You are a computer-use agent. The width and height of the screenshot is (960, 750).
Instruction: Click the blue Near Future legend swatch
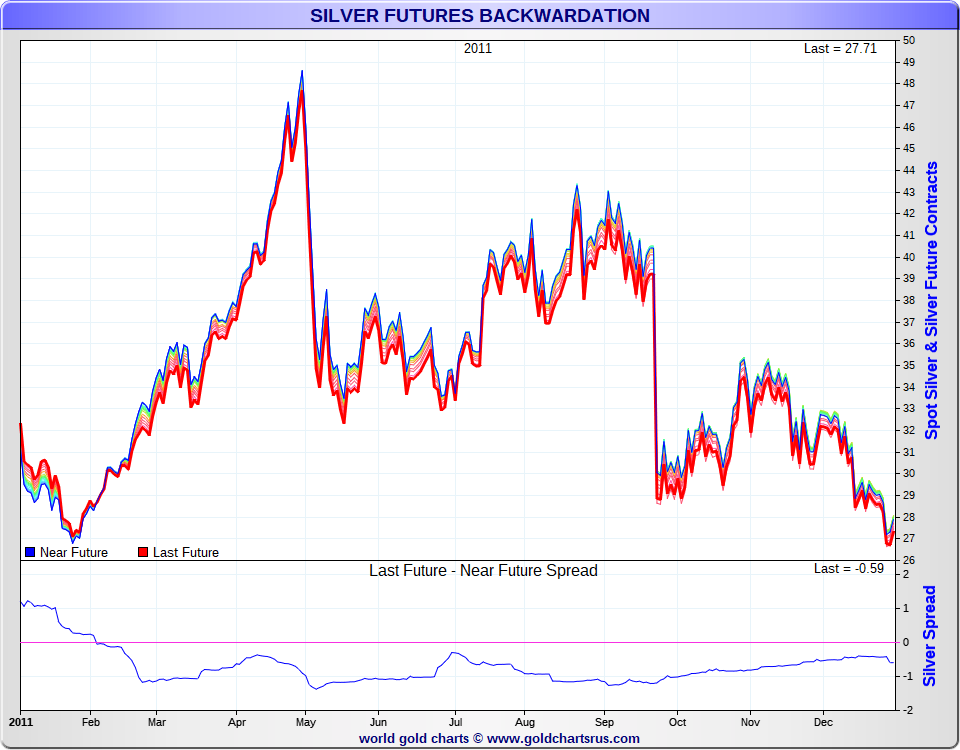pos(30,552)
